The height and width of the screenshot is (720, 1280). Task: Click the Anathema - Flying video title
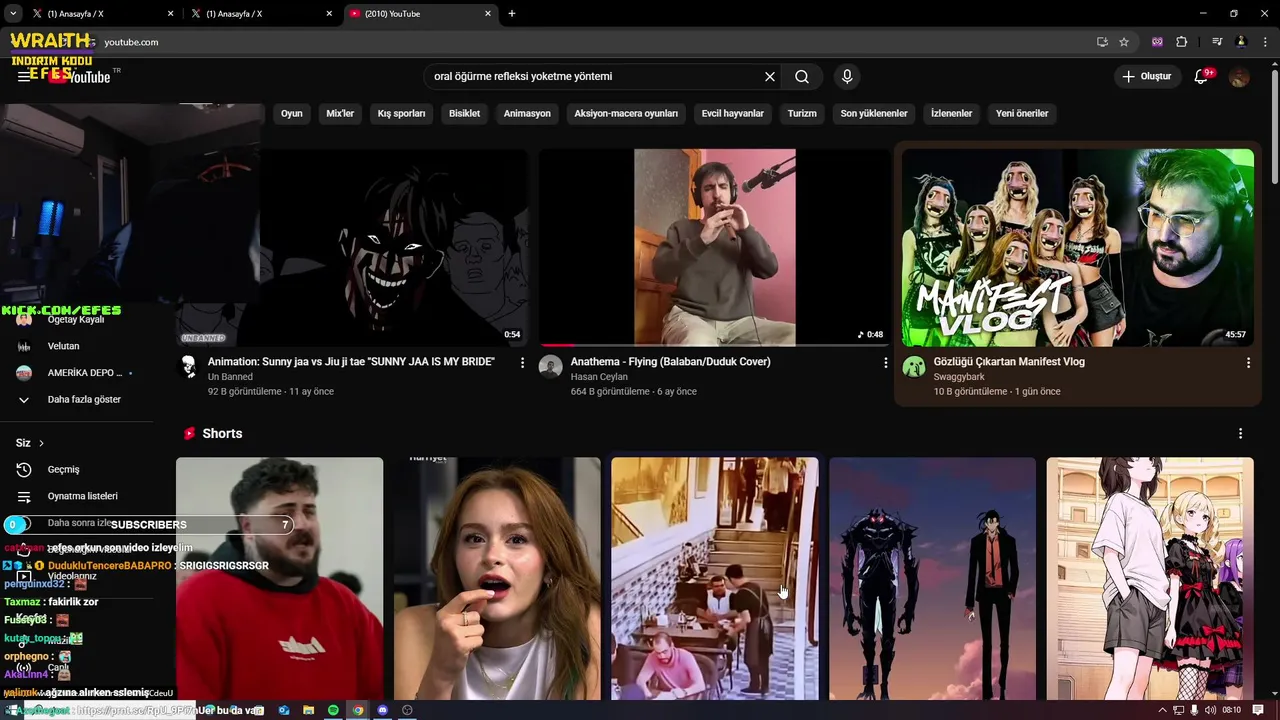tap(670, 362)
